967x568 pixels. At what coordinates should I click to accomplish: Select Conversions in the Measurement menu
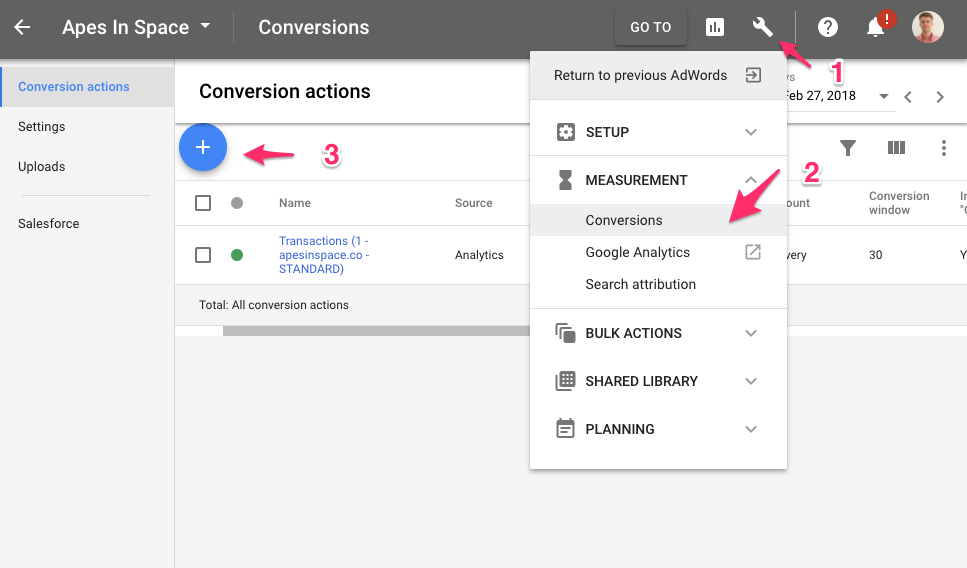(658, 220)
